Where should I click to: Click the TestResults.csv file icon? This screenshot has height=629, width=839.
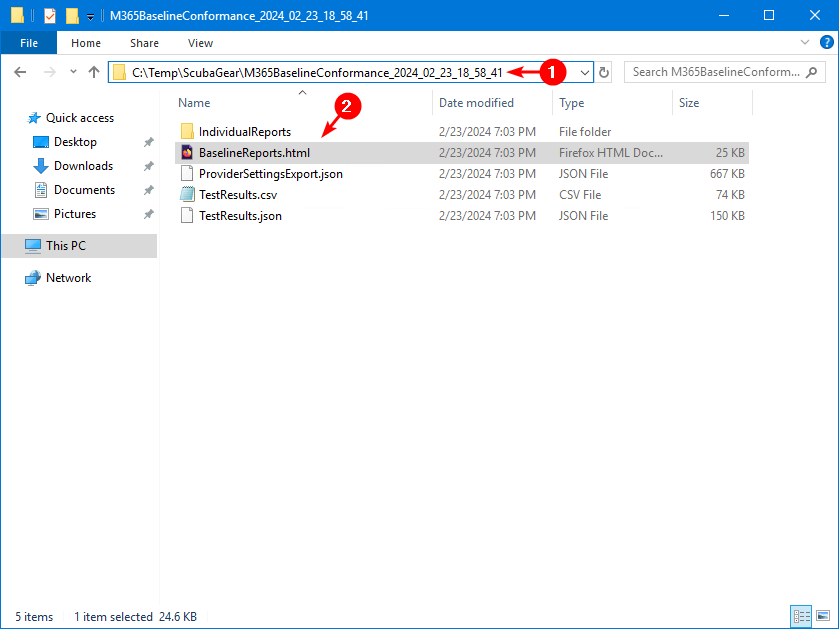(187, 194)
